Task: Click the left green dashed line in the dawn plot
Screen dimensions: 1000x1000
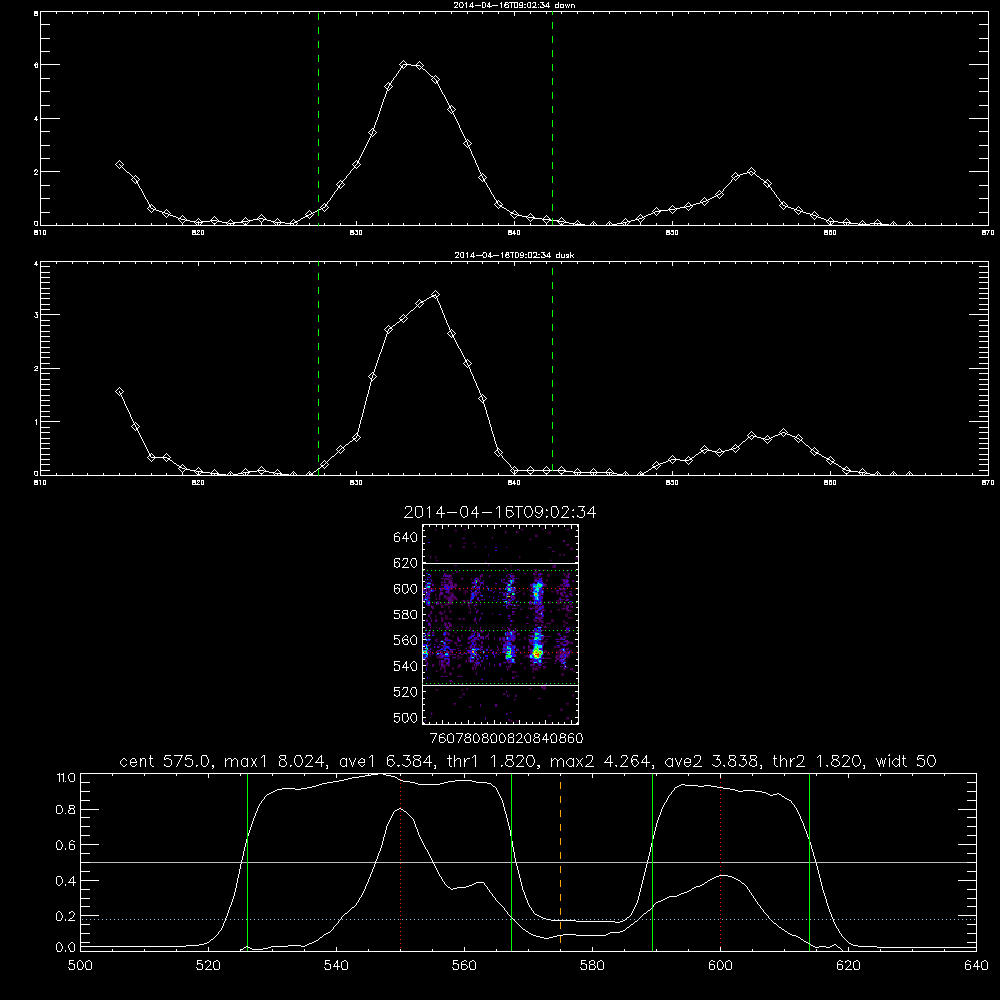Action: (x=318, y=119)
